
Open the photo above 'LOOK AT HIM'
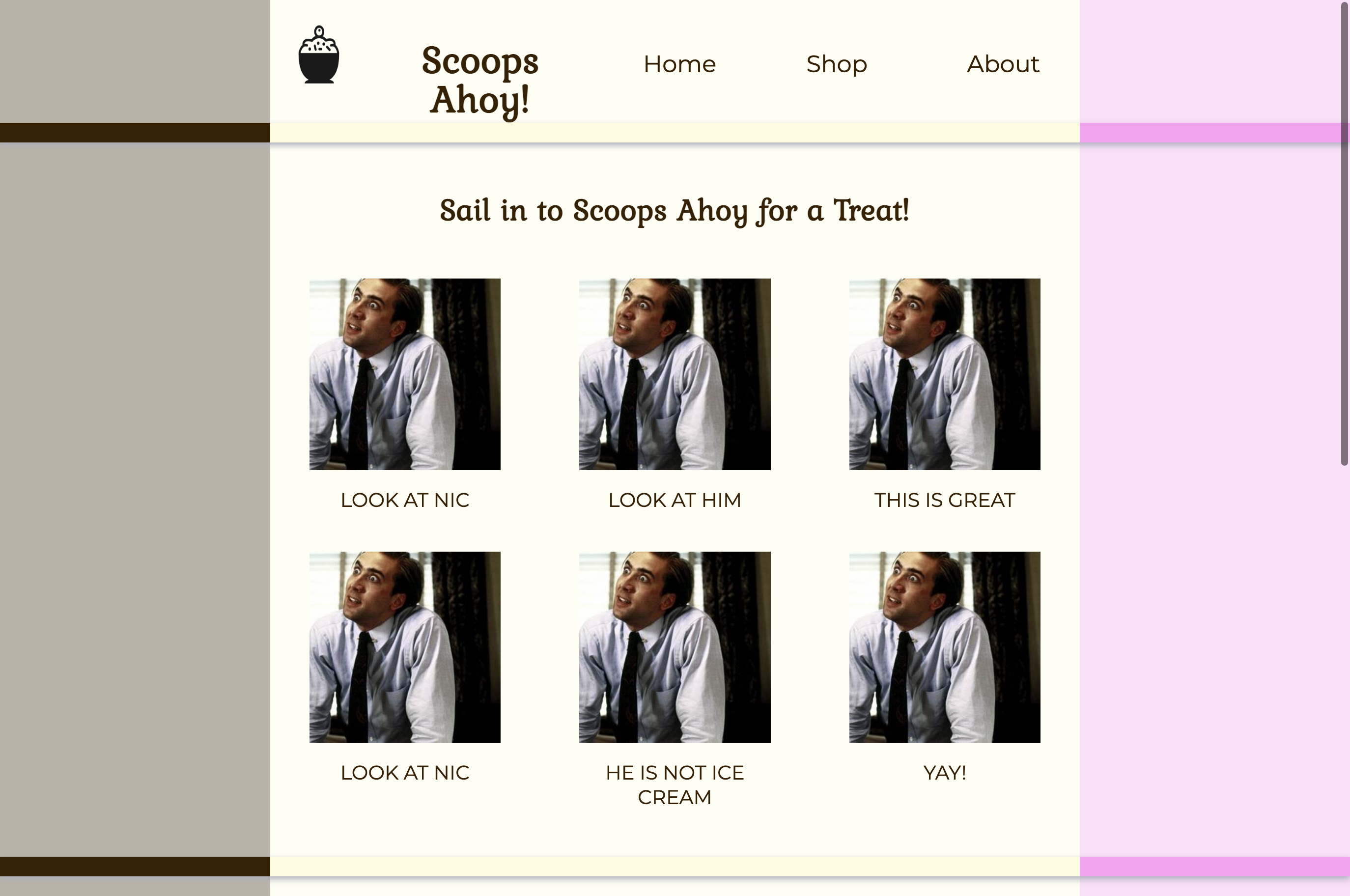click(675, 374)
